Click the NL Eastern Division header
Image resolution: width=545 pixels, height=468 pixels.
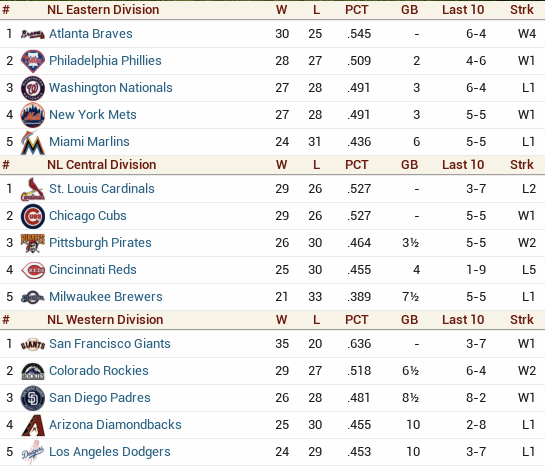point(103,10)
